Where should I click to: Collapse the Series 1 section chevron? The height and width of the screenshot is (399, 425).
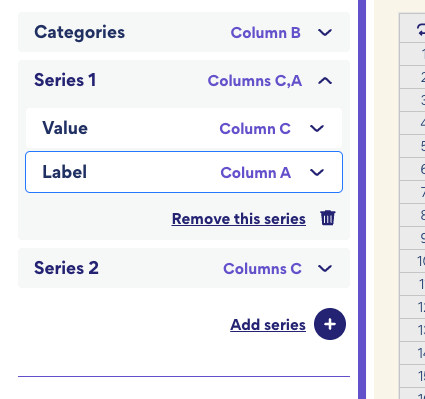point(325,81)
